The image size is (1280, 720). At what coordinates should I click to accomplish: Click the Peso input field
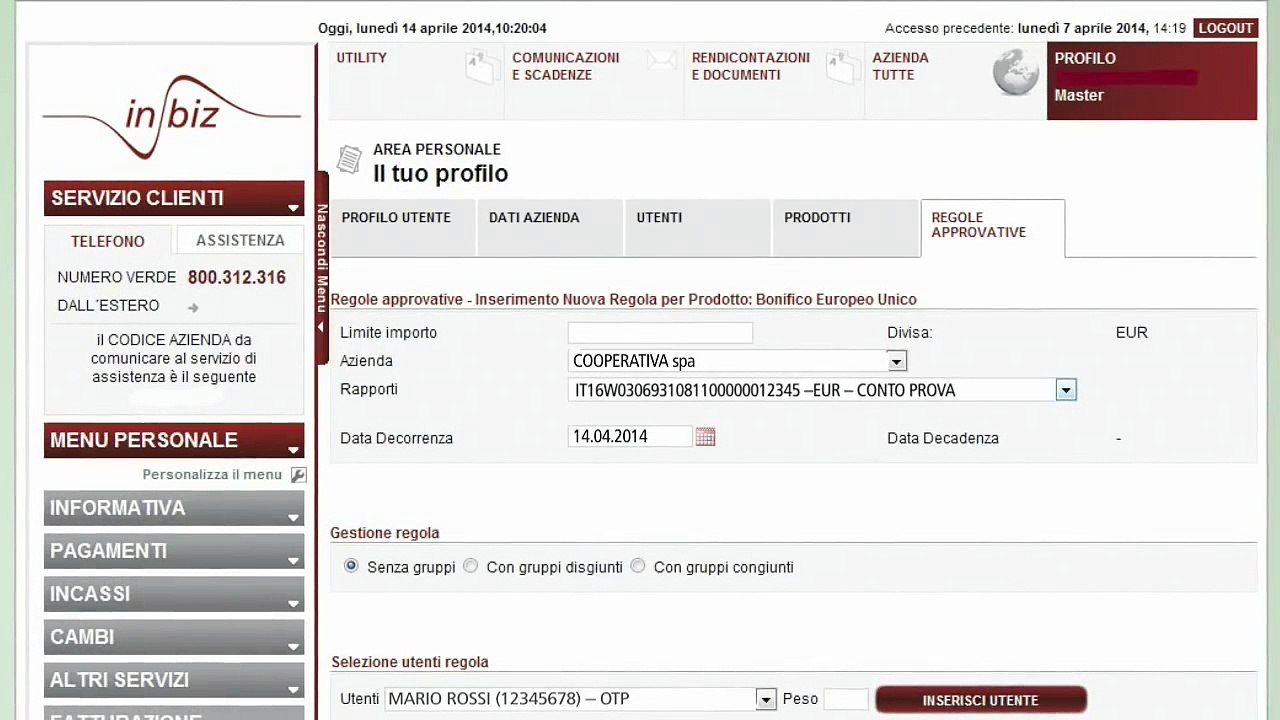point(845,699)
